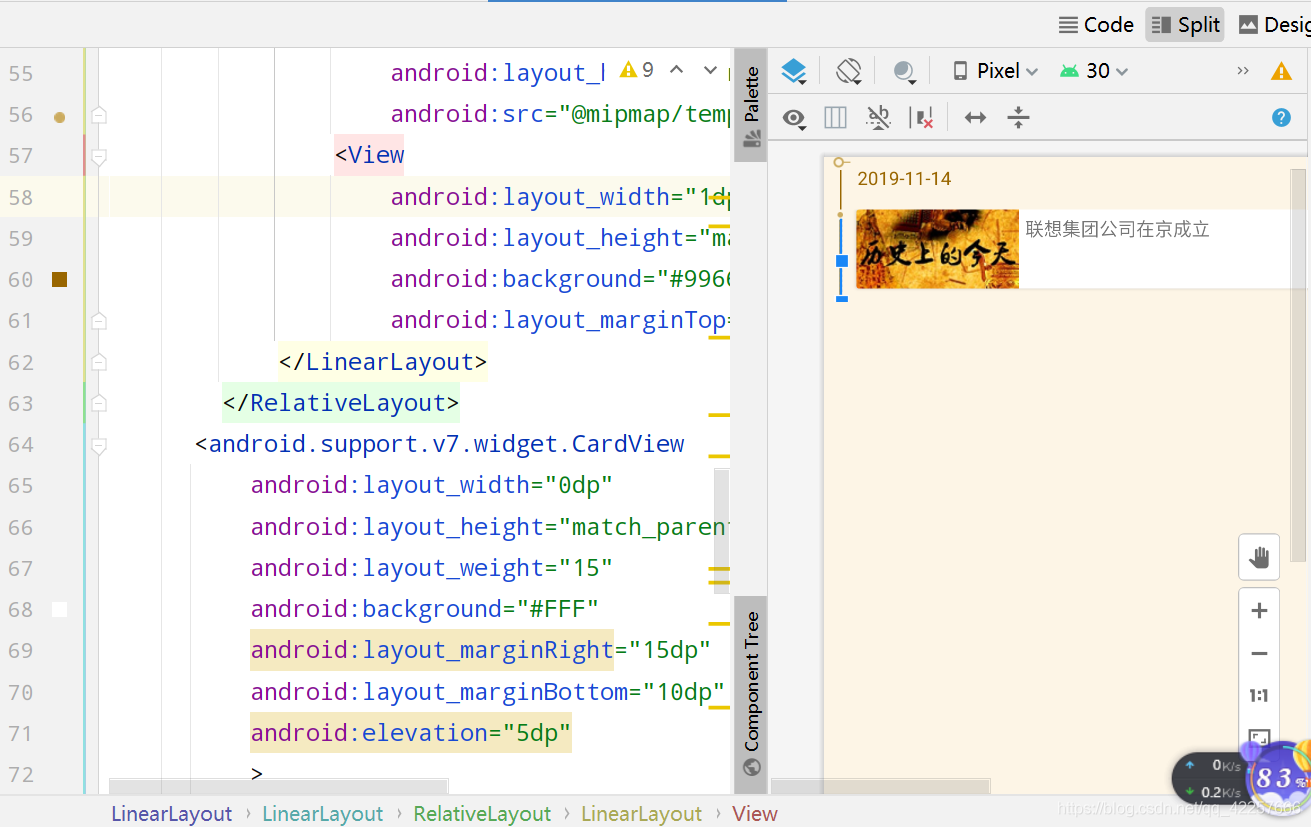Open the Palette side tab
Viewport: 1311px width, 827px height.
click(x=751, y=106)
